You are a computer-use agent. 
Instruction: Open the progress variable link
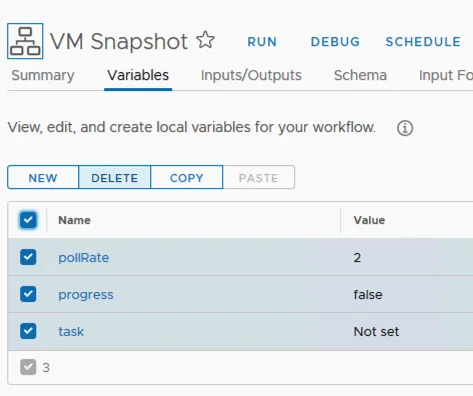[x=86, y=295]
